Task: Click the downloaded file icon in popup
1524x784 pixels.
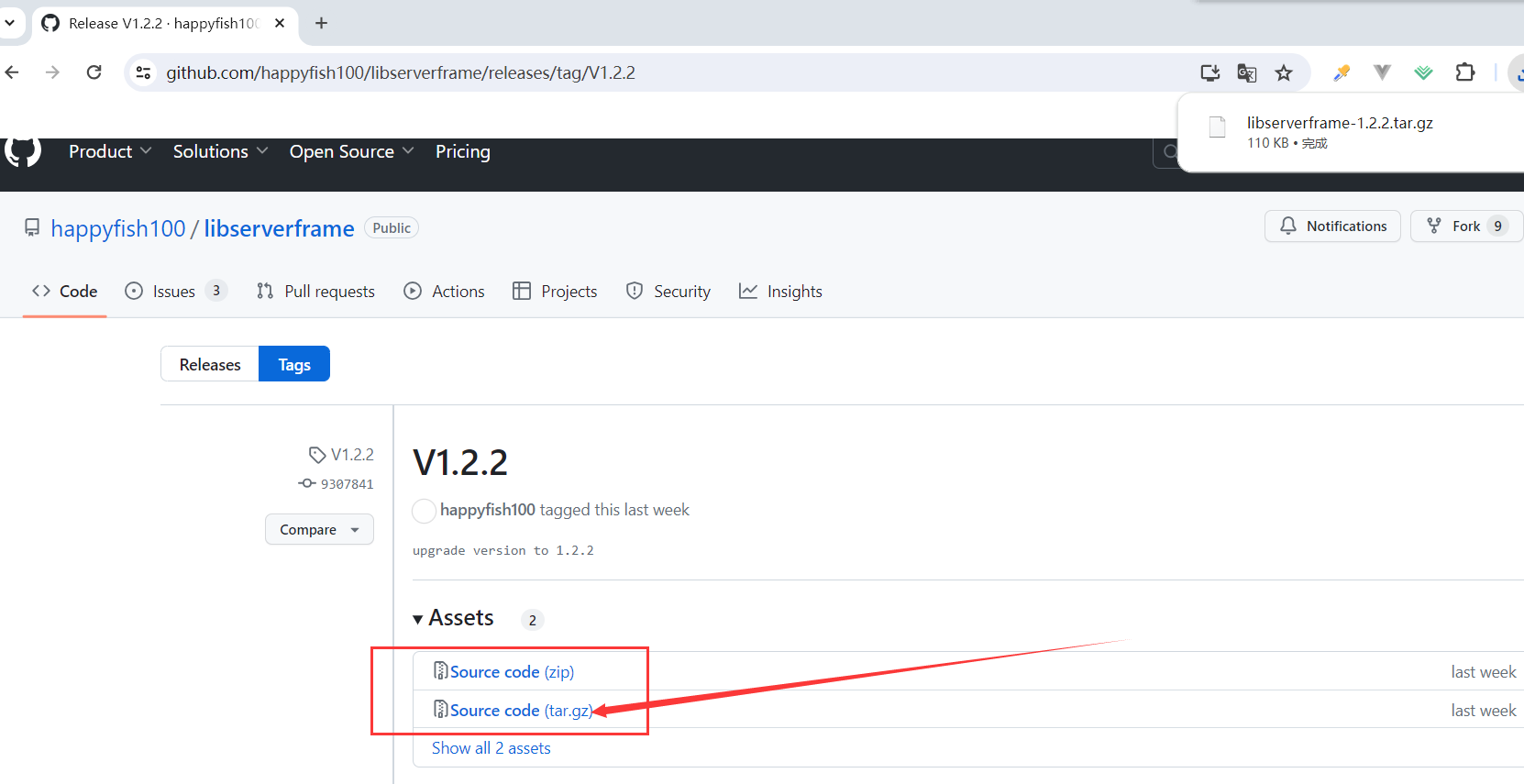Action: tap(1218, 127)
